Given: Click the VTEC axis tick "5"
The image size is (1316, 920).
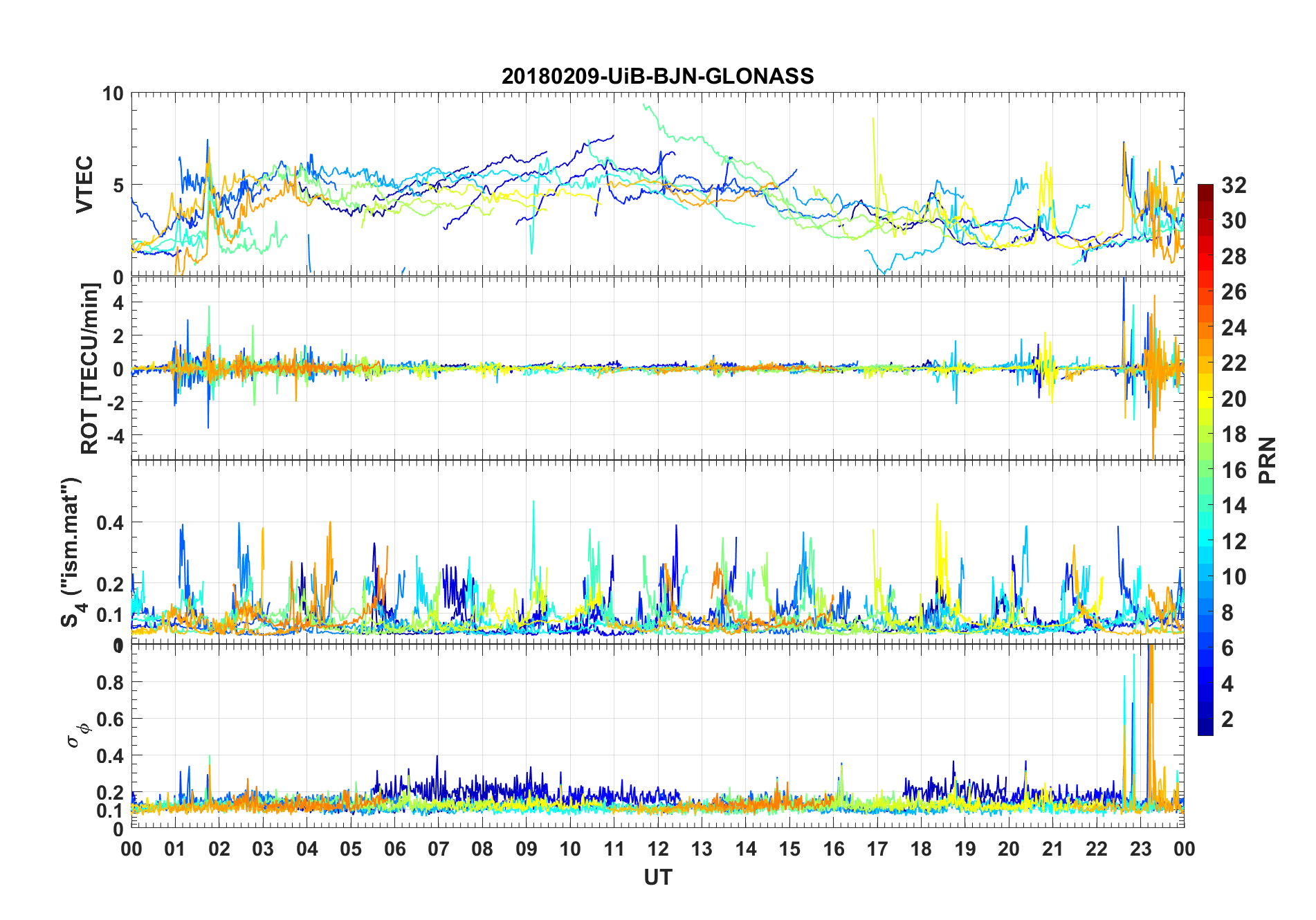Looking at the screenshot, I should [x=118, y=185].
